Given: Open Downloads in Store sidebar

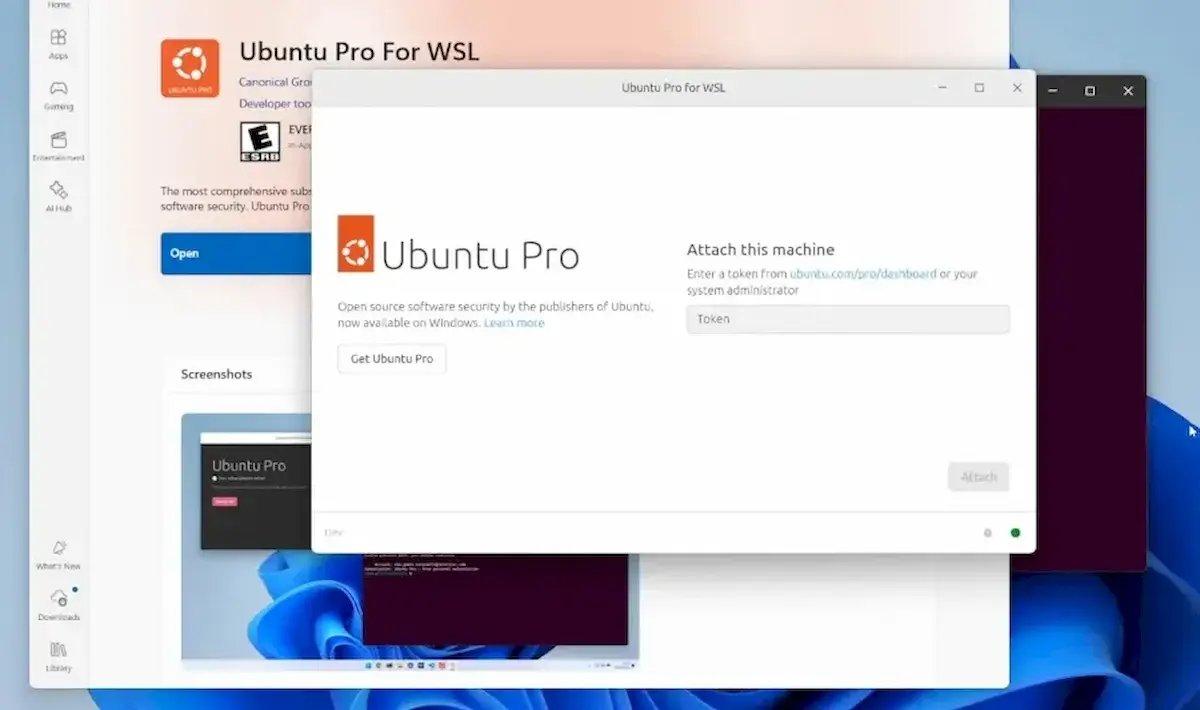Looking at the screenshot, I should pos(58,604).
